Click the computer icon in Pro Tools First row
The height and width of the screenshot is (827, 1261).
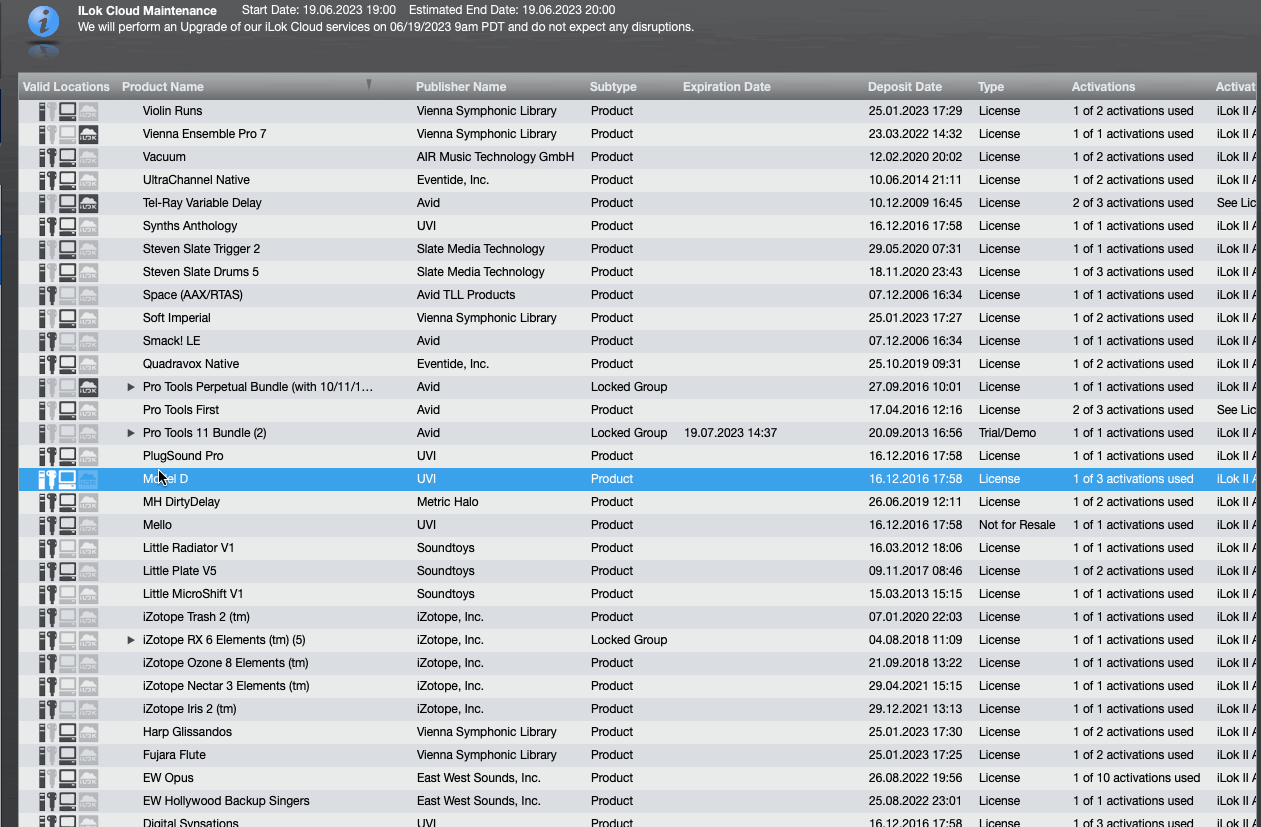(x=68, y=410)
